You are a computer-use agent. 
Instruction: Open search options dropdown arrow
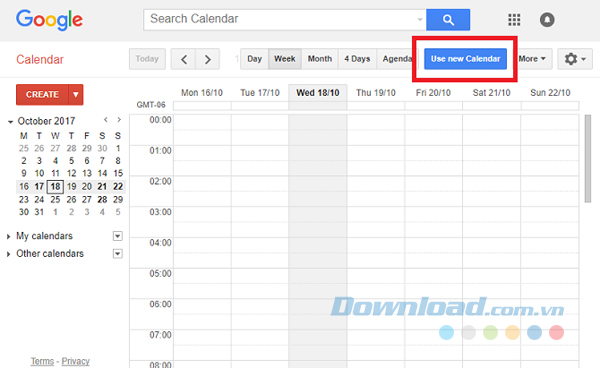tap(420, 20)
